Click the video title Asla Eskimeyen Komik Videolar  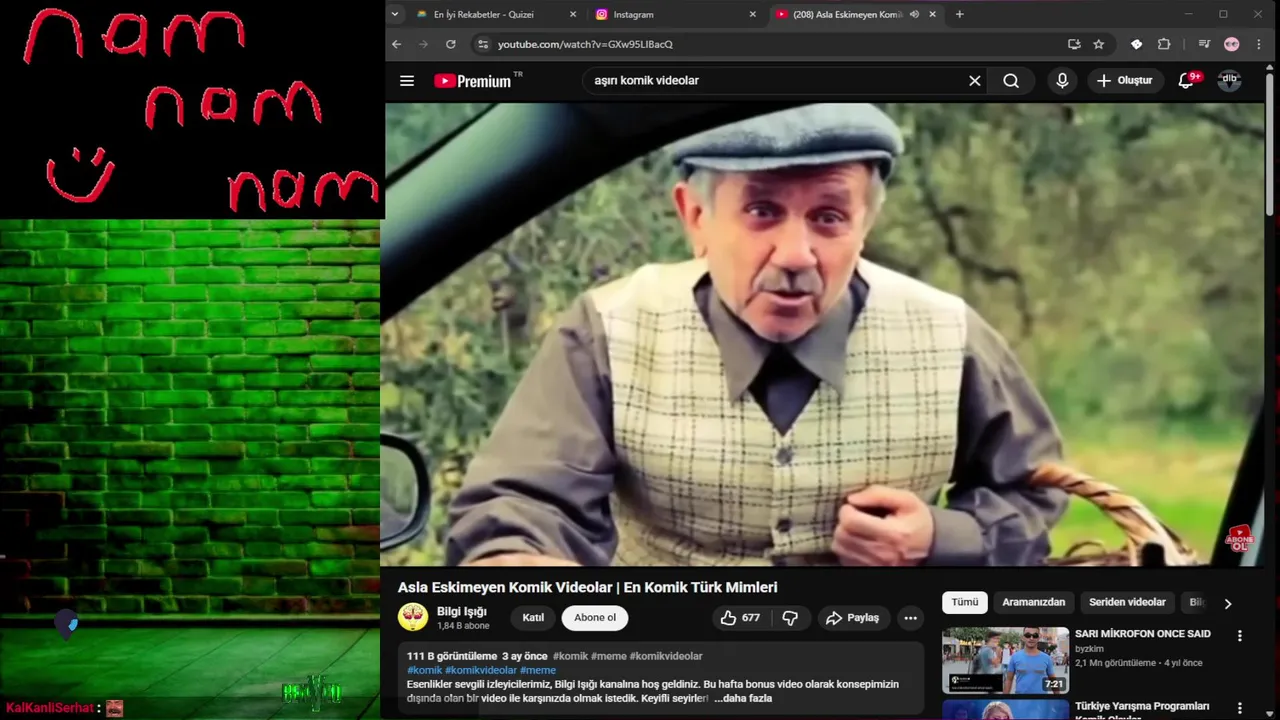pyautogui.click(x=587, y=587)
